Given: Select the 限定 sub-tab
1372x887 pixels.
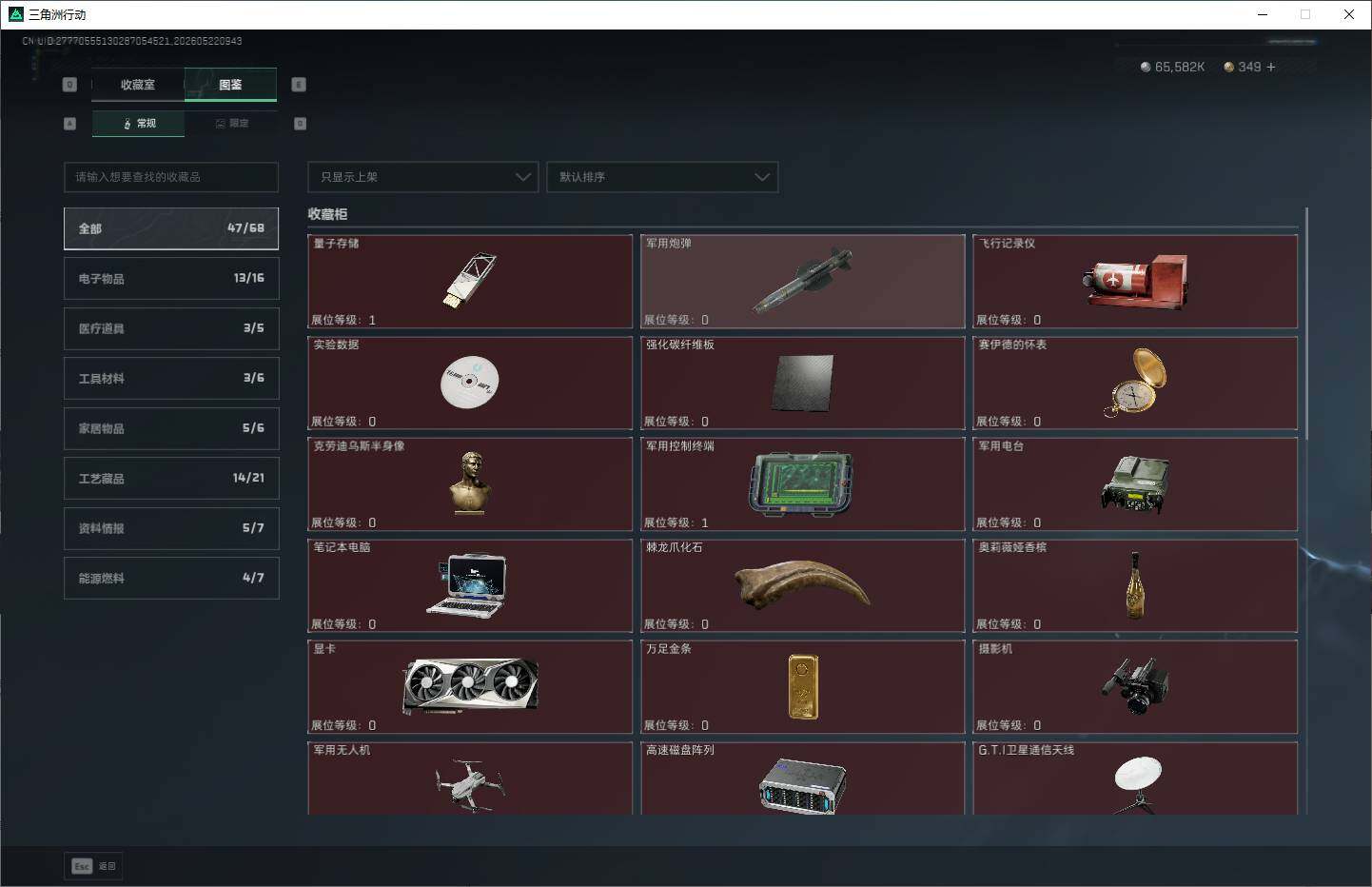Looking at the screenshot, I should pyautogui.click(x=231, y=124).
